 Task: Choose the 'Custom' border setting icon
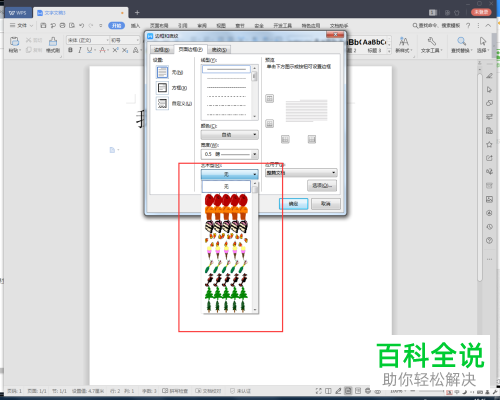[162, 103]
